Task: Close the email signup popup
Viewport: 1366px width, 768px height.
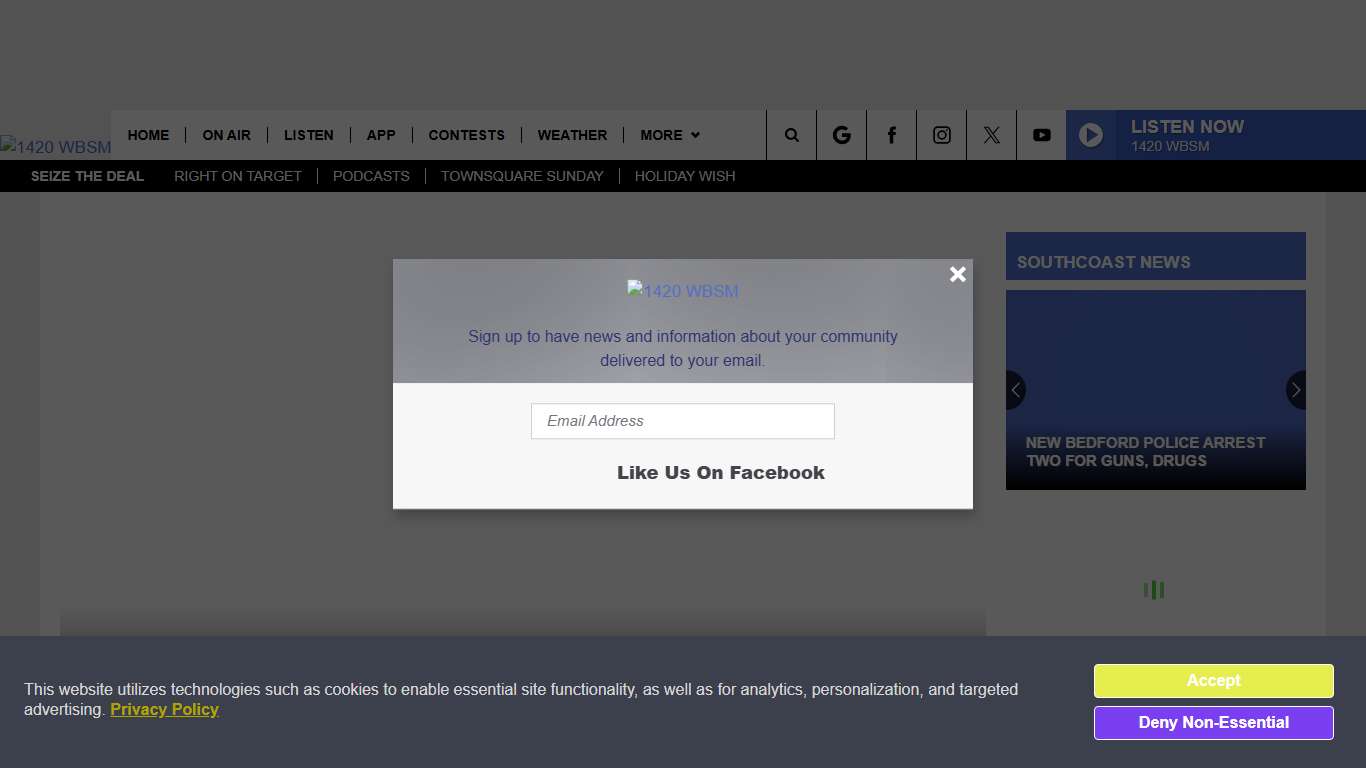Action: 957,274
